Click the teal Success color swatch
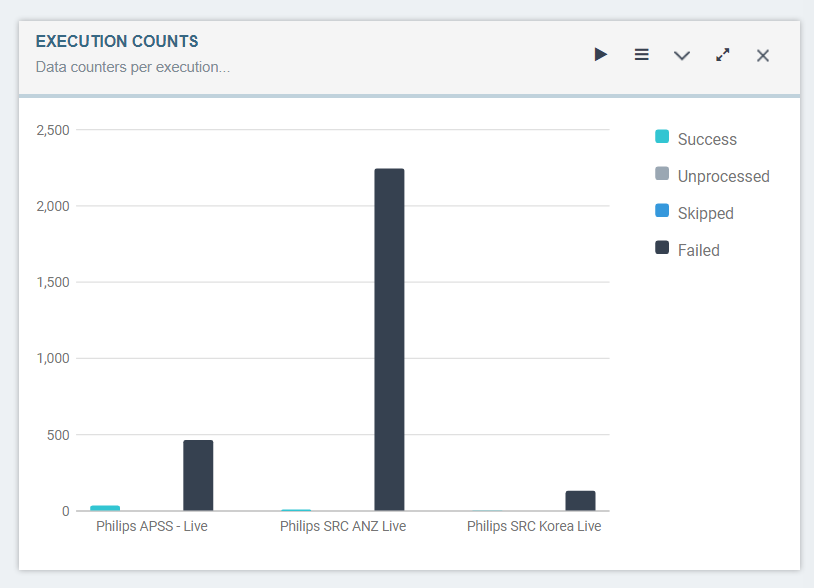The height and width of the screenshot is (588, 814). (x=660, y=139)
